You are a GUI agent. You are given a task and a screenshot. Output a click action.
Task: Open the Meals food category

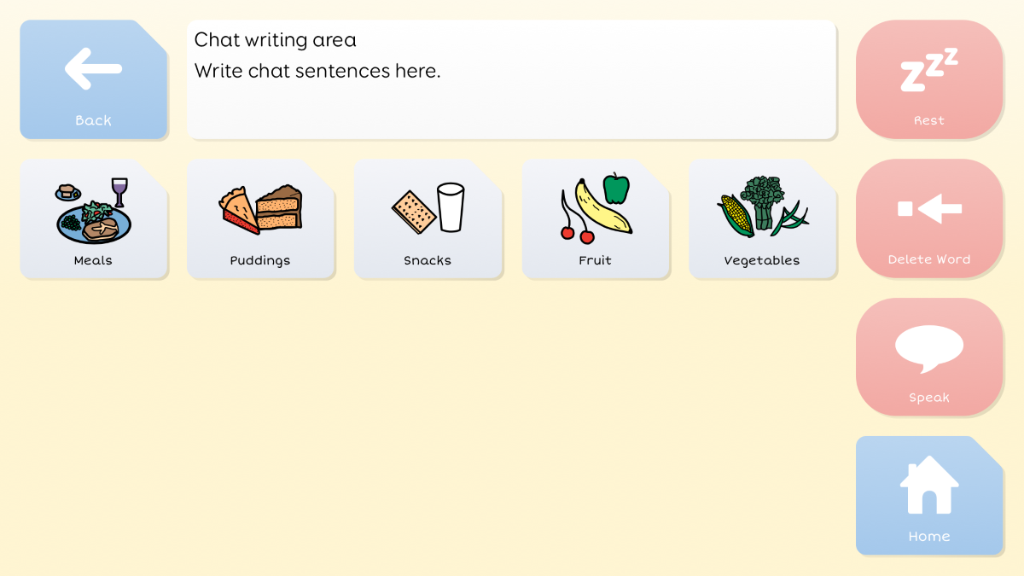[93, 219]
